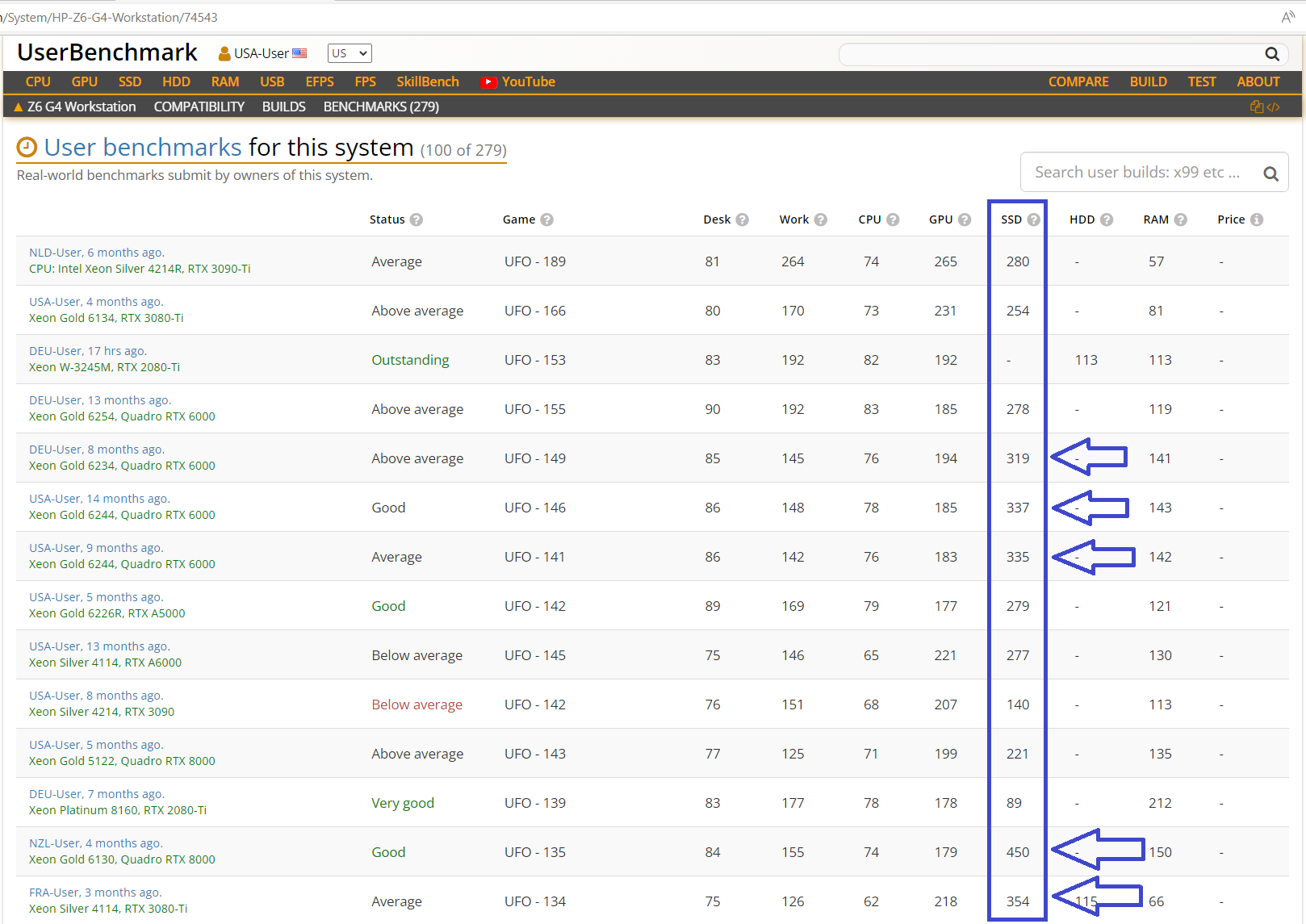Open USA-User 14 months ago benchmark
This screenshot has height=924, width=1306.
click(99, 499)
